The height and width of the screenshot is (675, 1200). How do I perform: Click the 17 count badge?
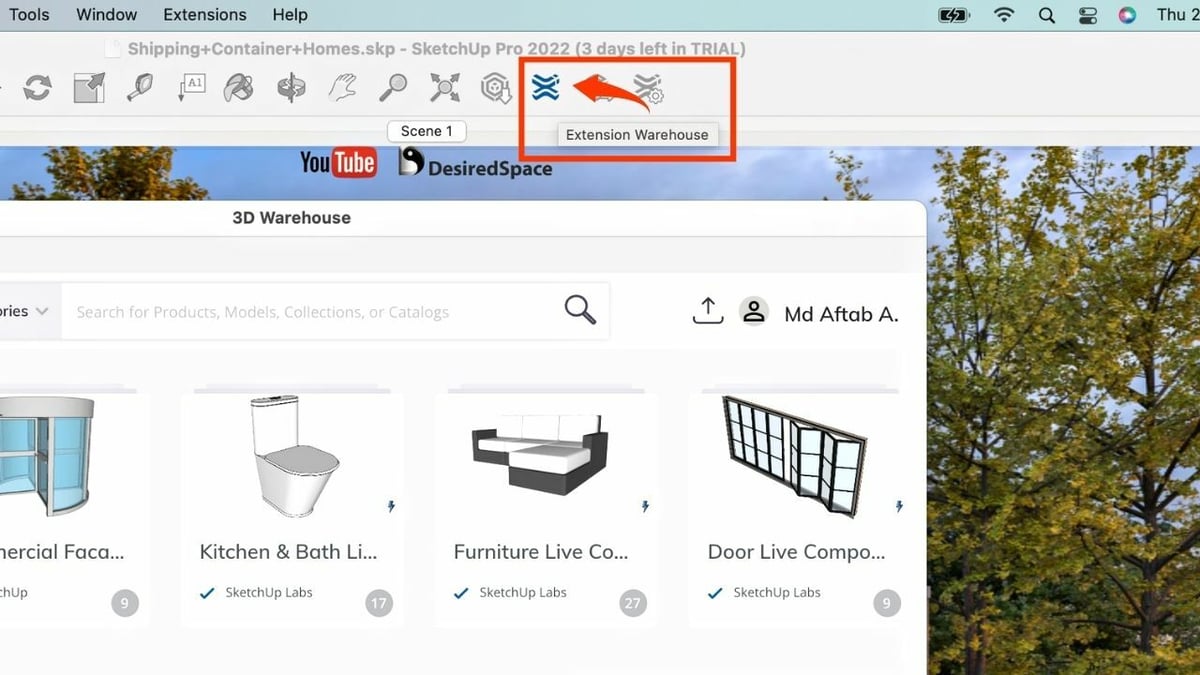pos(378,603)
